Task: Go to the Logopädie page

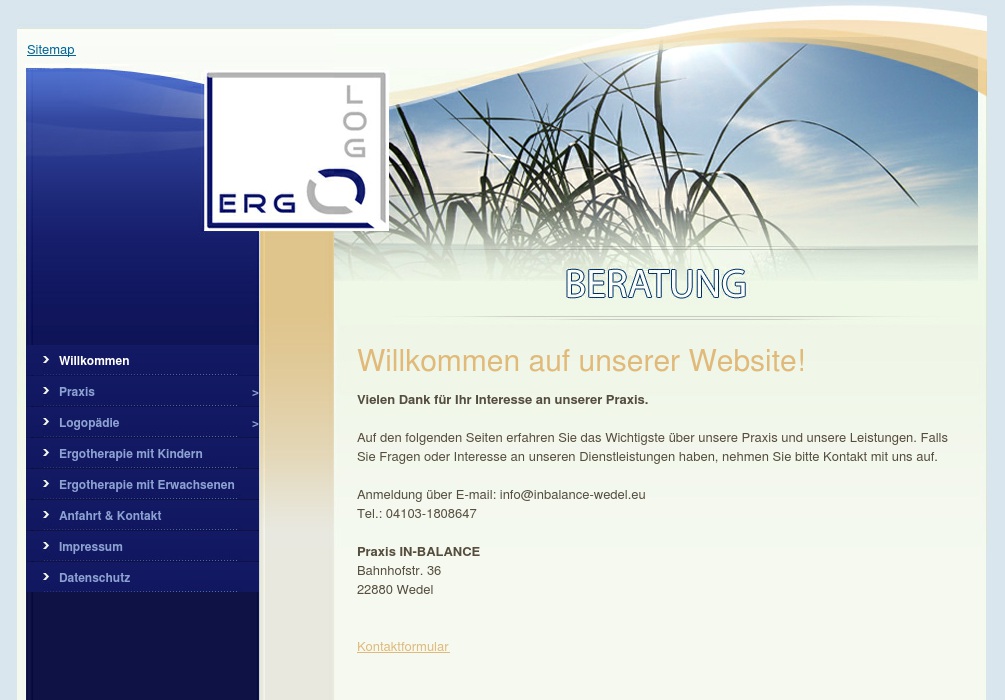Action: click(89, 423)
